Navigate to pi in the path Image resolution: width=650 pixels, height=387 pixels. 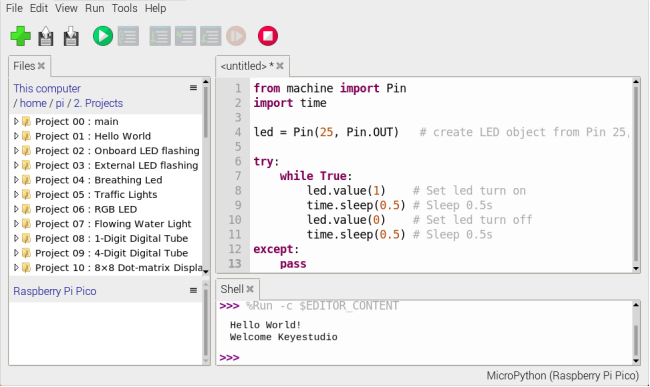point(60,103)
